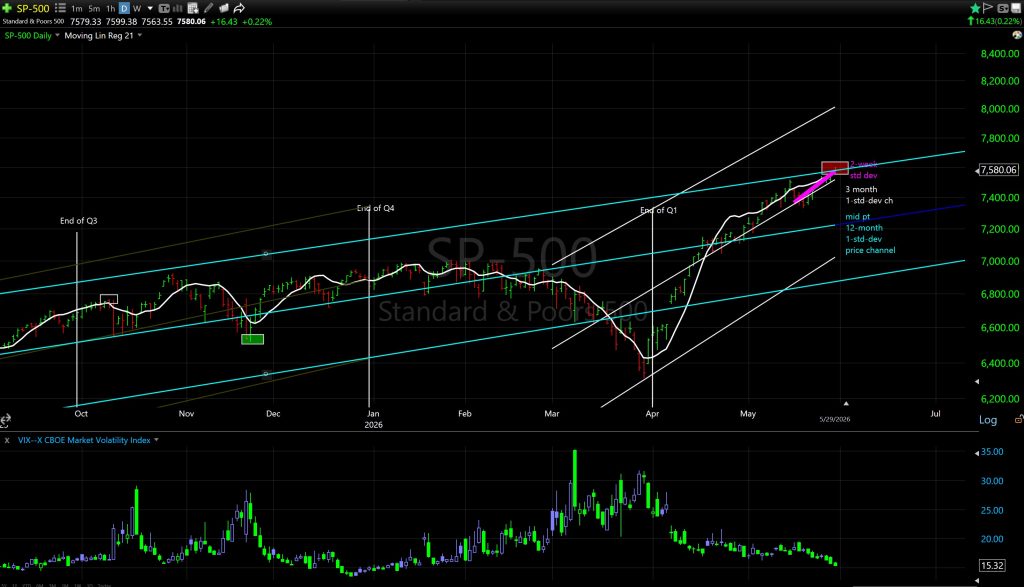The image size is (1024, 587).
Task: Click the flag symbol icon
Action: coord(987,8)
